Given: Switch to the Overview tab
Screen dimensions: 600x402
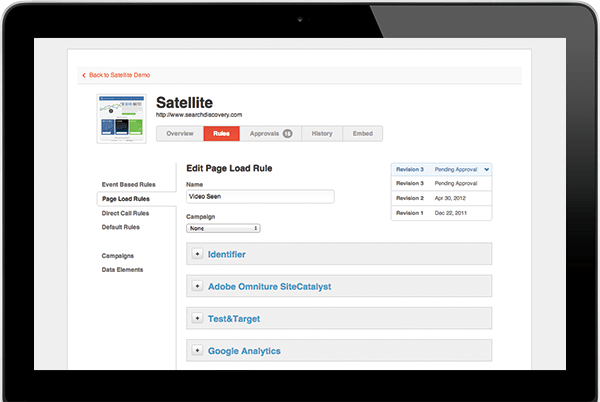Looking at the screenshot, I should pyautogui.click(x=180, y=133).
